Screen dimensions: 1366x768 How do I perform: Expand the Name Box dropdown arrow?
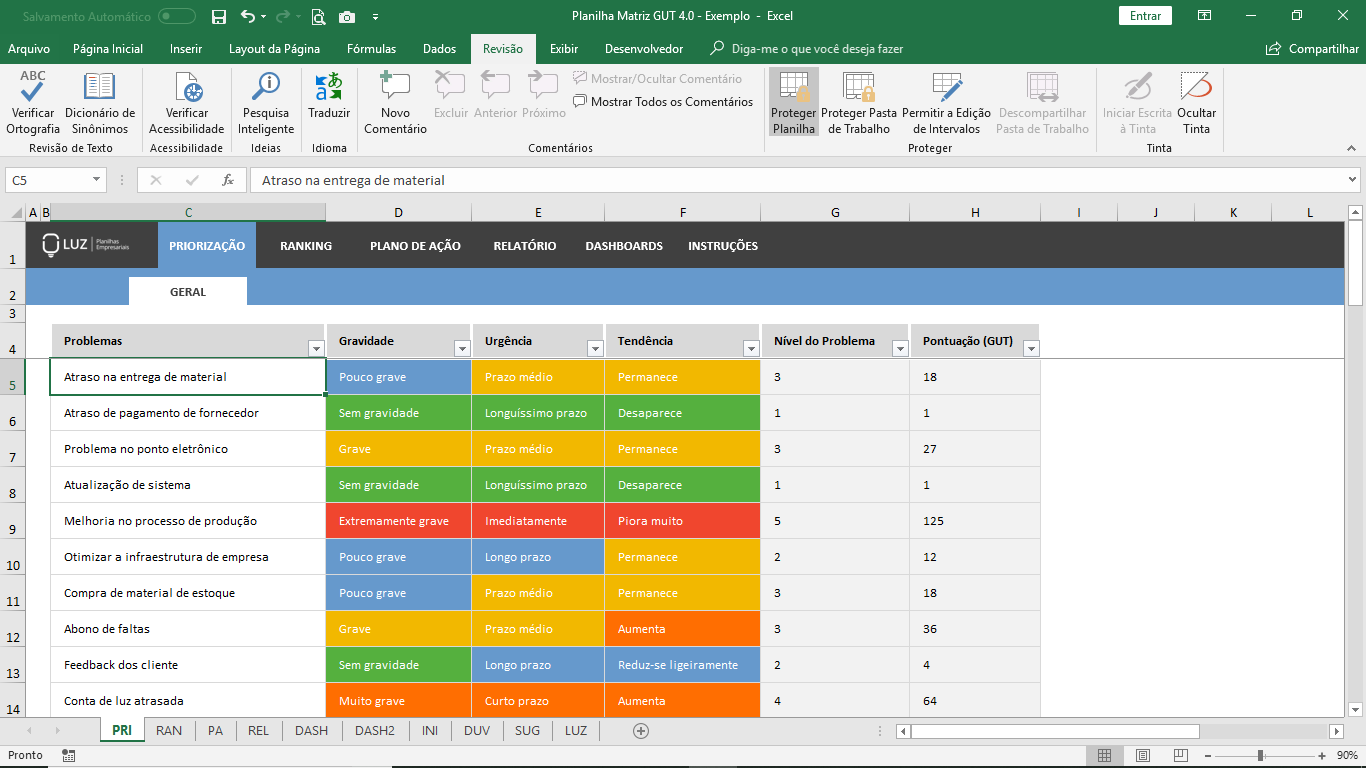[x=97, y=180]
